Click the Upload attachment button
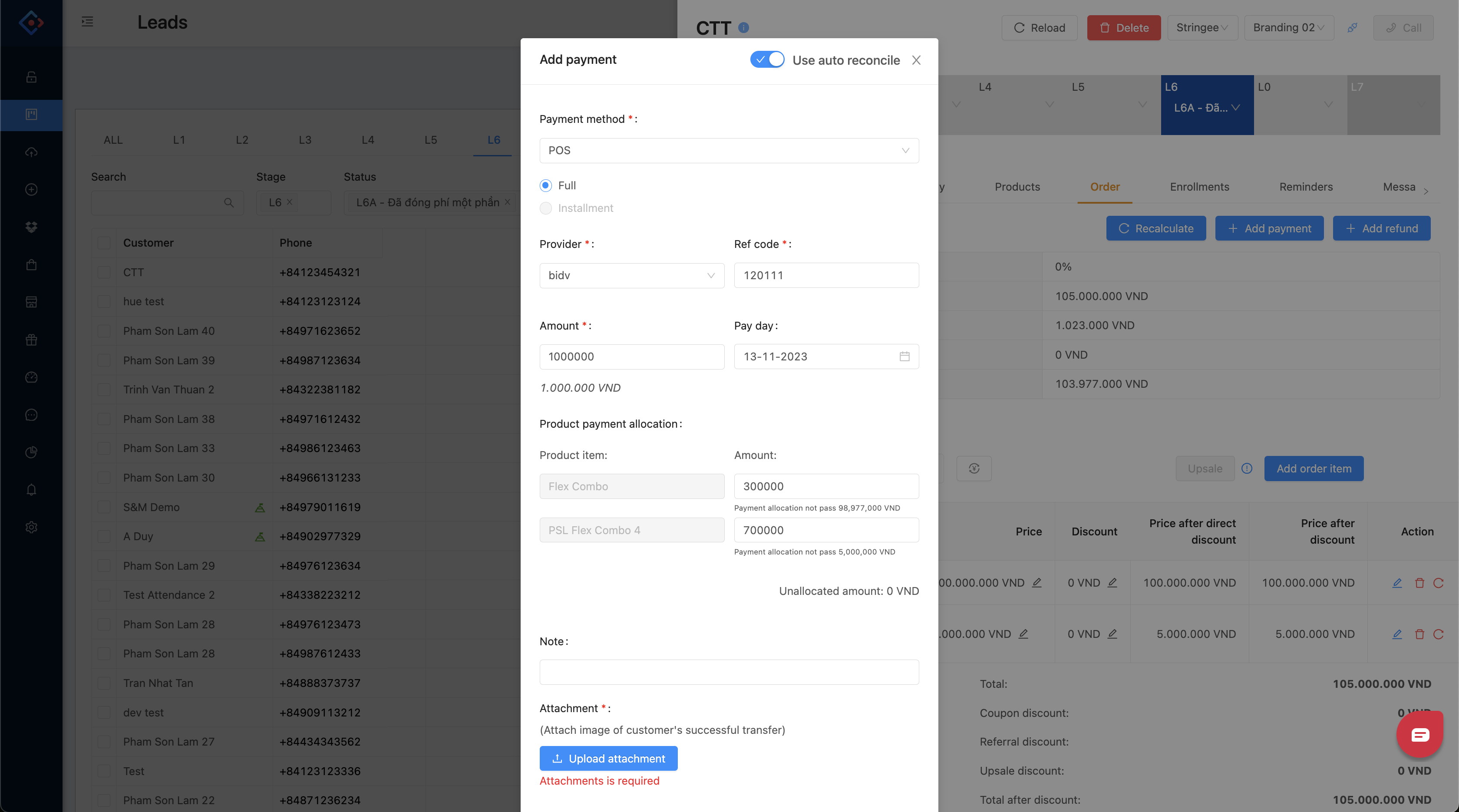1459x812 pixels. coord(608,758)
